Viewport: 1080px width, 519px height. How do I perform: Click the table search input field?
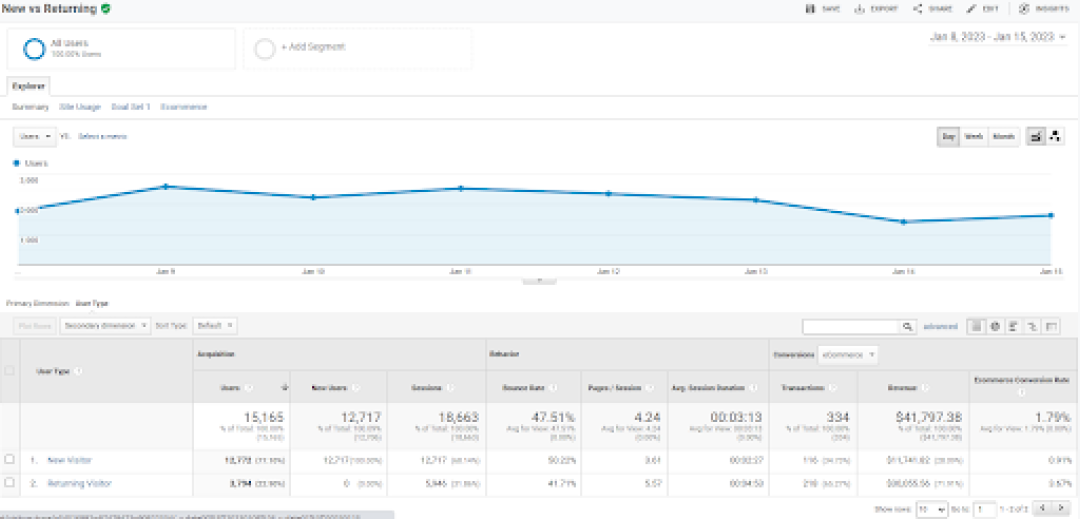[x=851, y=326]
